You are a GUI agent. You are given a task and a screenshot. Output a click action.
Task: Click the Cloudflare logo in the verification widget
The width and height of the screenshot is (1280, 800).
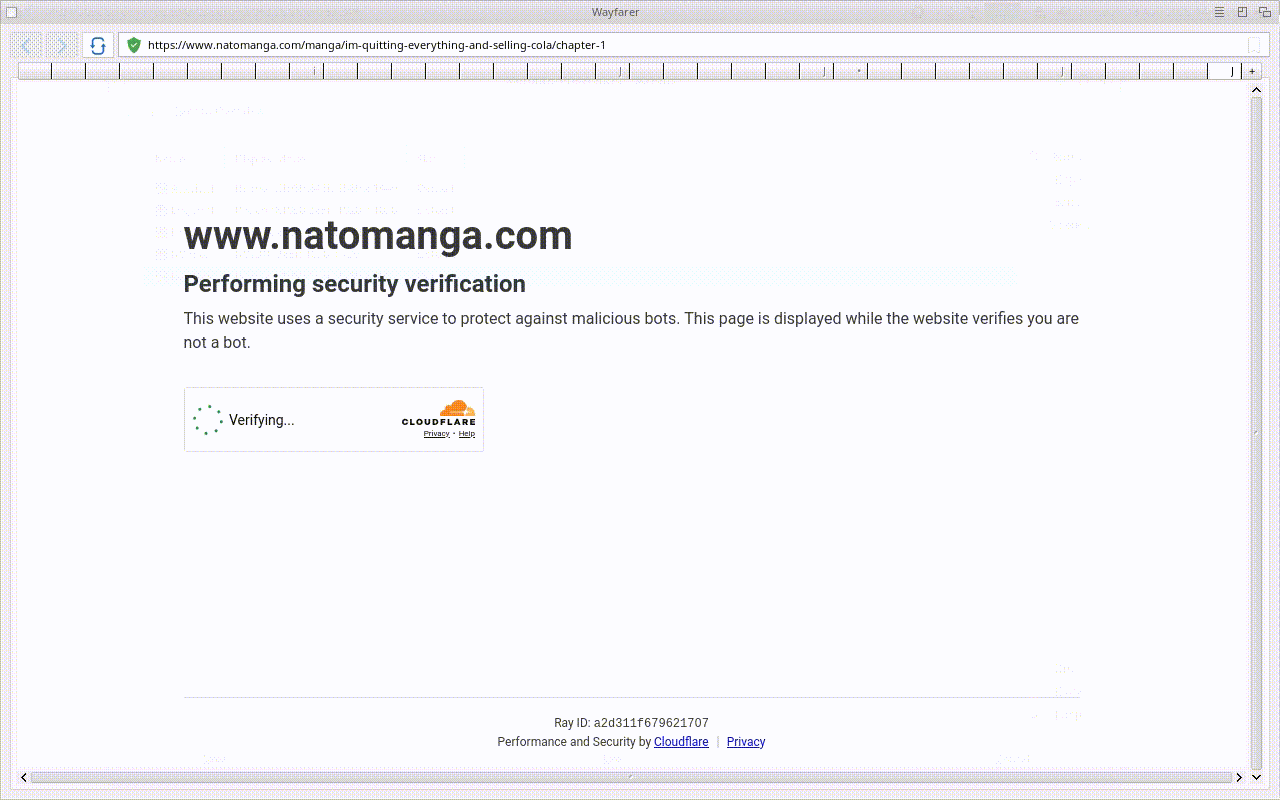[439, 413]
